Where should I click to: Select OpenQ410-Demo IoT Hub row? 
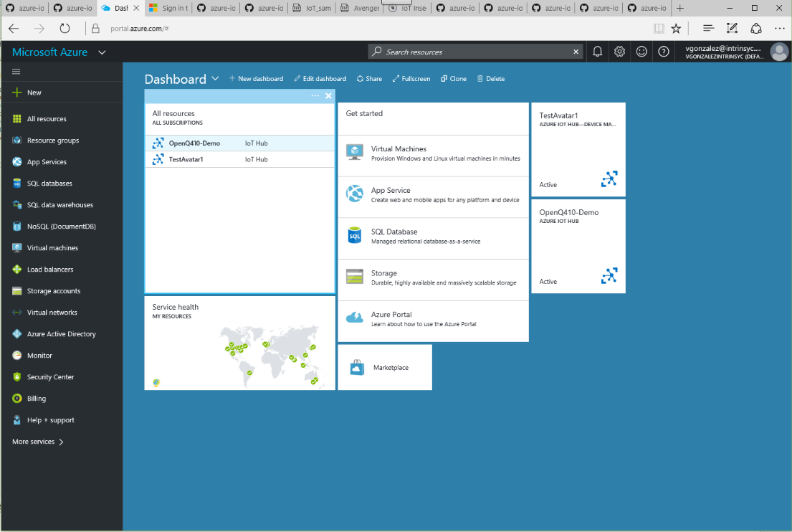point(240,143)
